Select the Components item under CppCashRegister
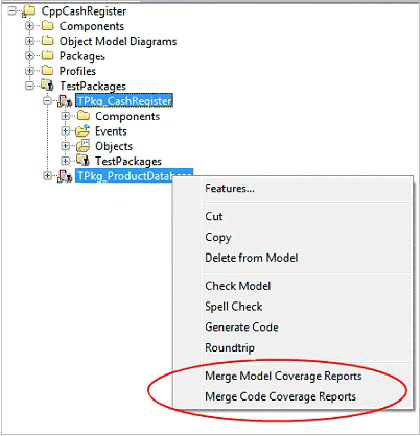Viewport: 420px width, 436px height. pyautogui.click(x=92, y=26)
